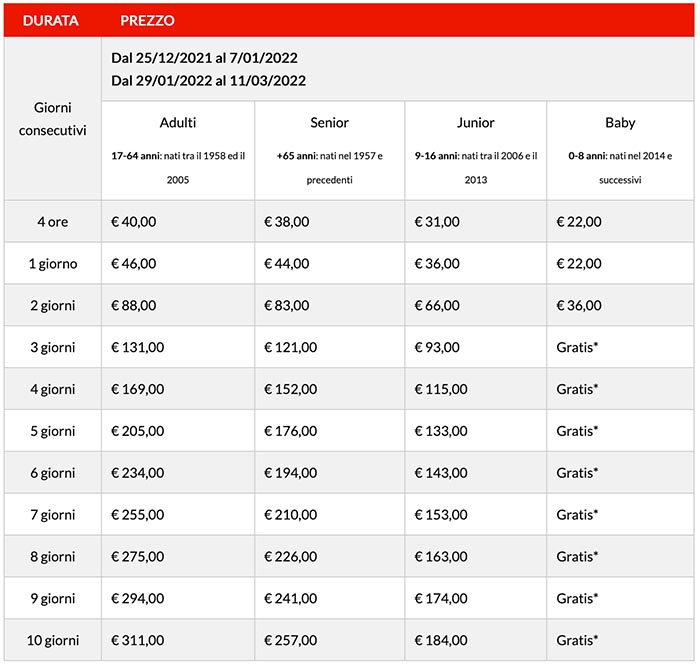The image size is (700, 667).
Task: Select the Senior category heading
Action: (x=329, y=123)
